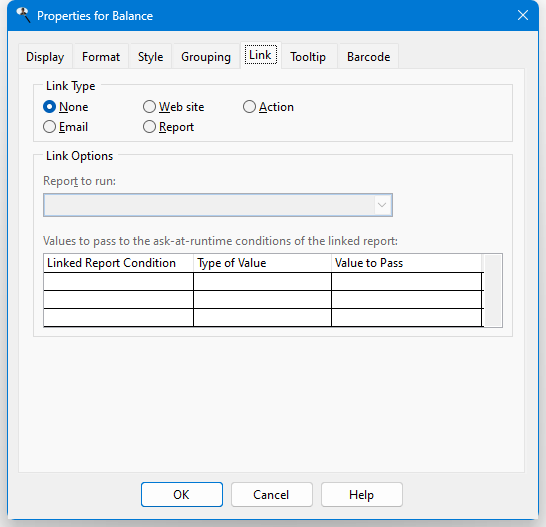
Task: Click the app icon in the title bar
Action: [23, 15]
